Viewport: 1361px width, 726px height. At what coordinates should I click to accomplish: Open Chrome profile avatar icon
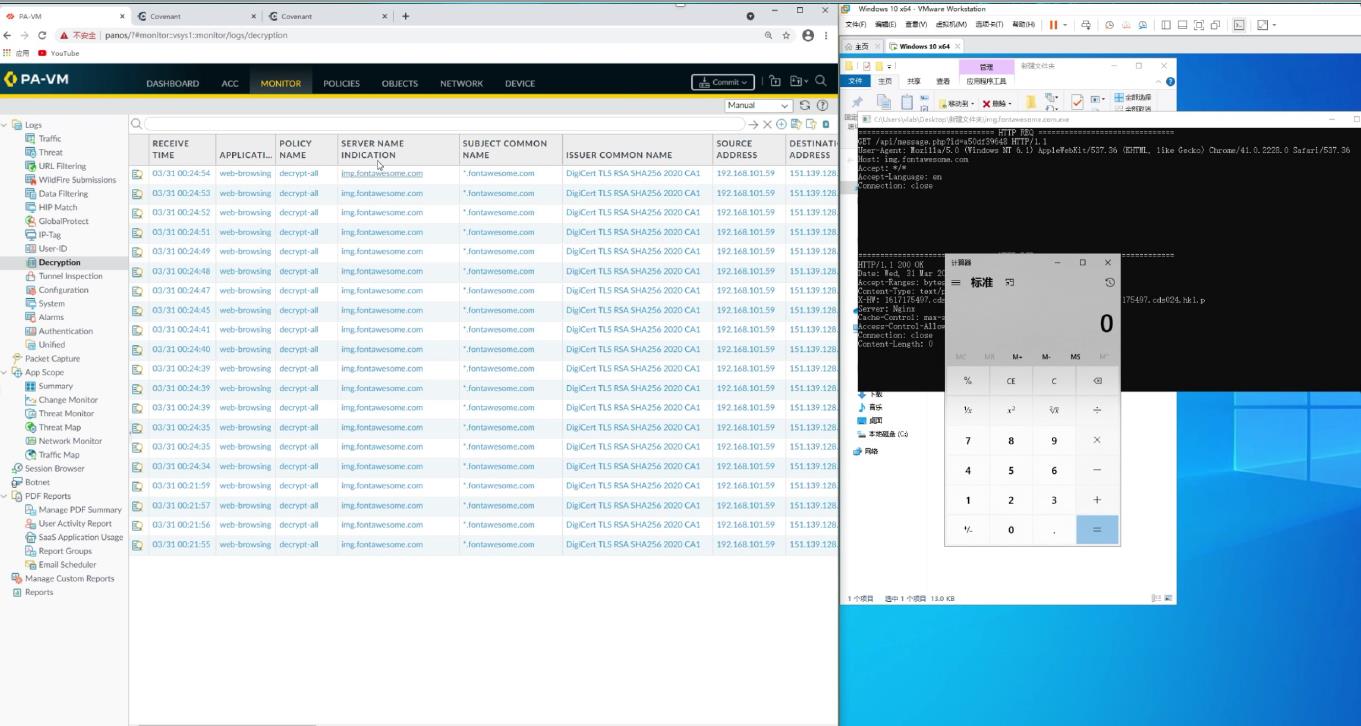808,35
